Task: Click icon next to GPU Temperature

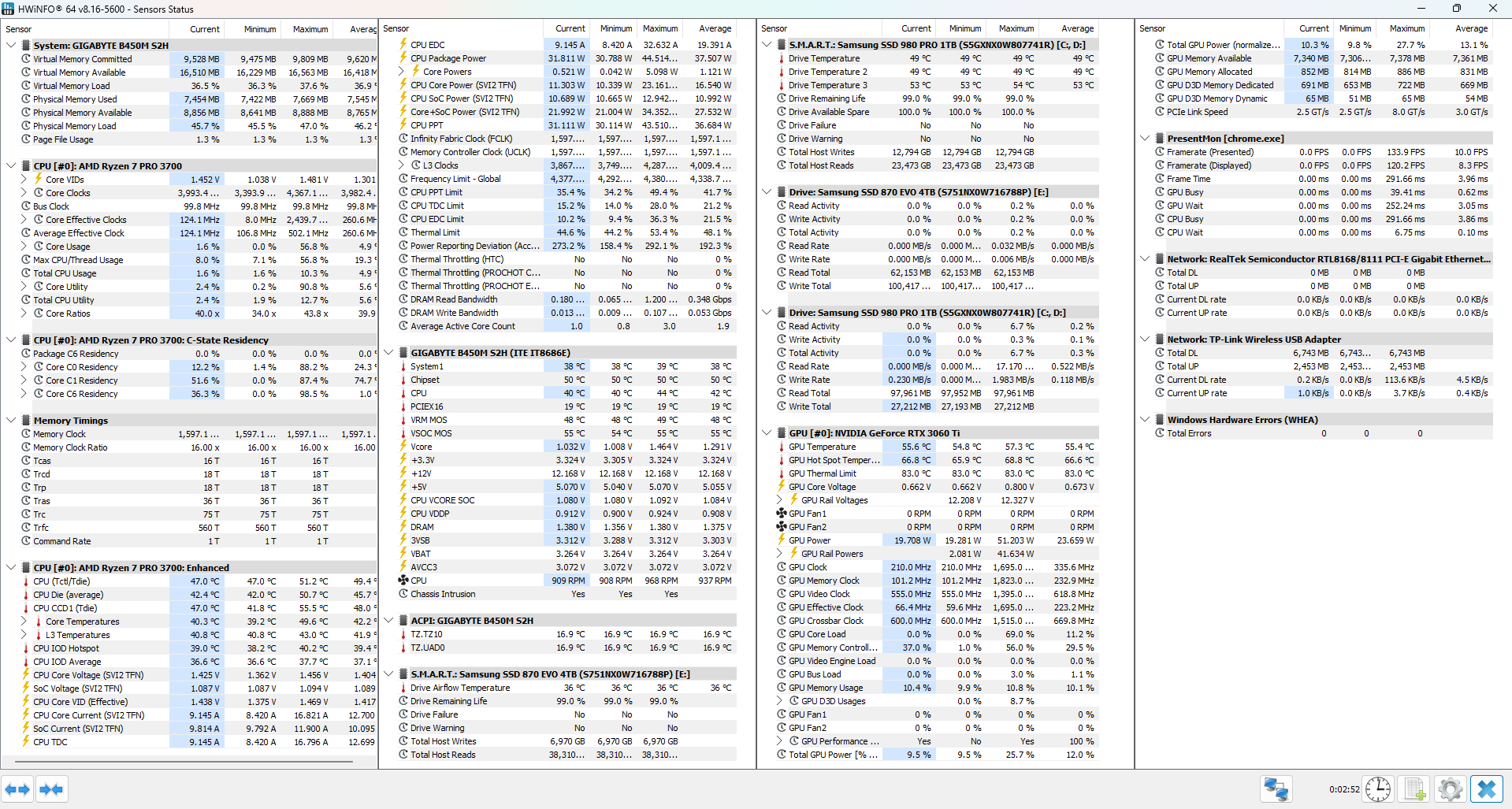Action: click(x=782, y=447)
